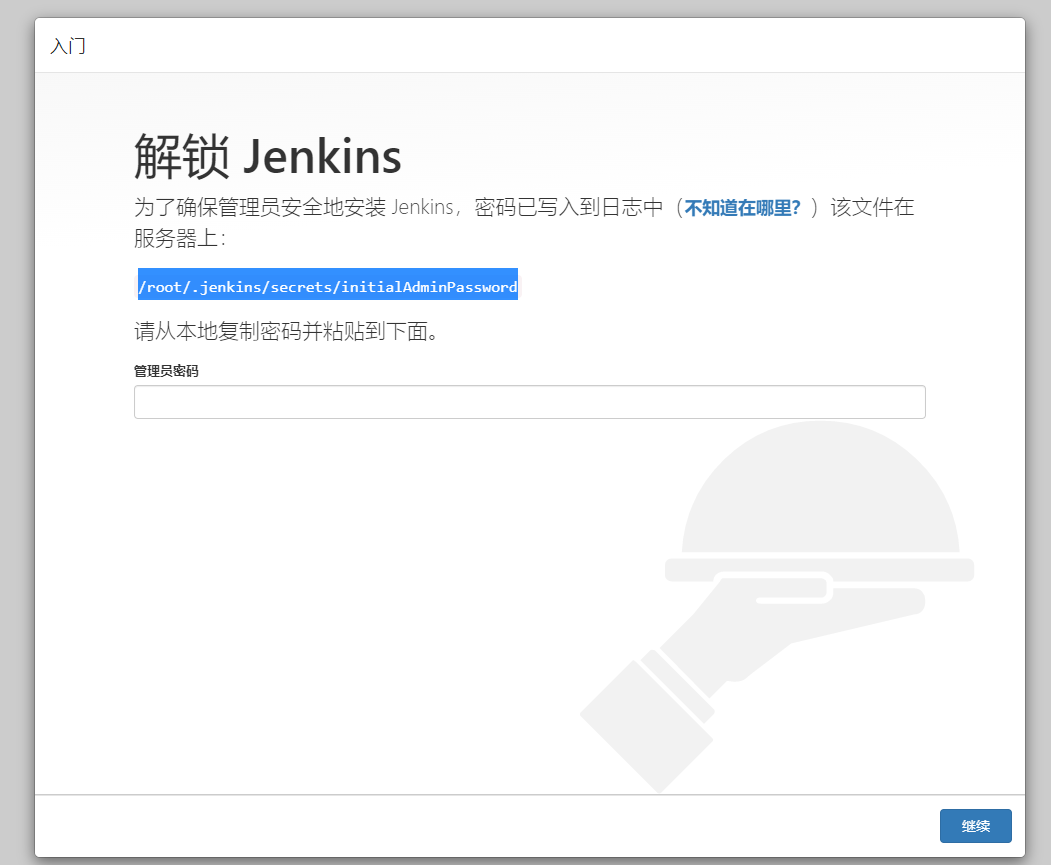This screenshot has width=1051, height=865.
Task: Focus the 管理员密码 password input field
Action: pyautogui.click(x=530, y=402)
